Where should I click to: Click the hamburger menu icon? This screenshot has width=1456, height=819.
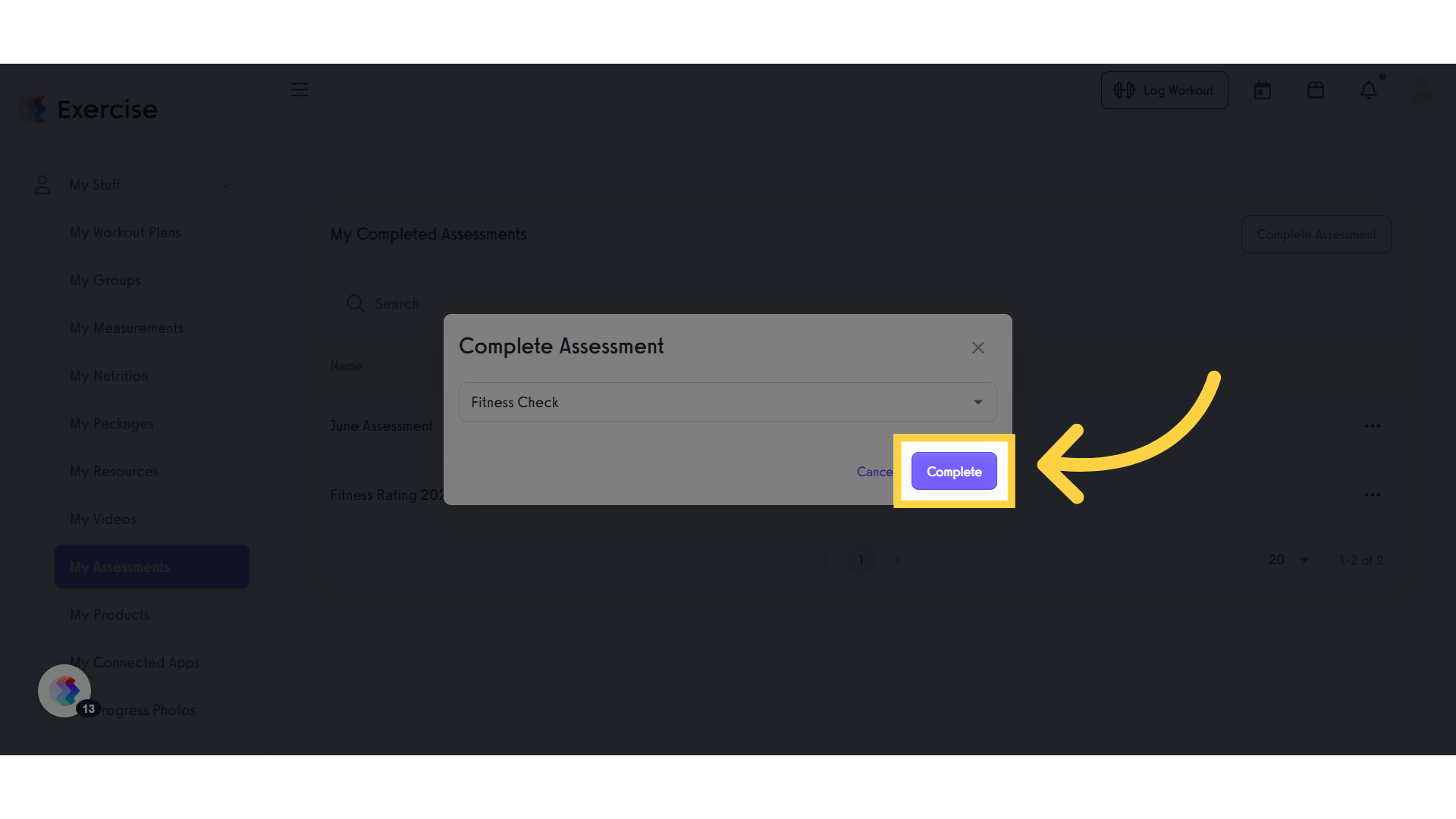(x=300, y=89)
